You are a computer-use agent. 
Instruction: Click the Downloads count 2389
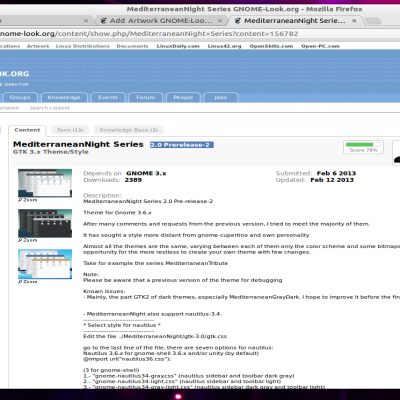[x=133, y=180]
